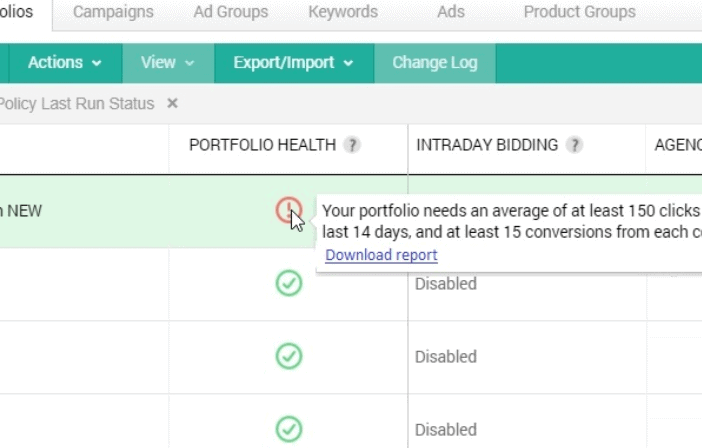Open the Change Log

(435, 63)
